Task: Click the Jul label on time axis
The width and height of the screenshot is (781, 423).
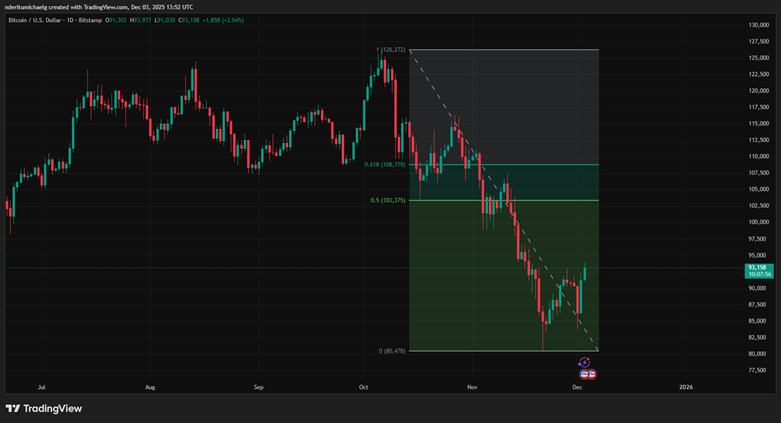Action: 42,387
